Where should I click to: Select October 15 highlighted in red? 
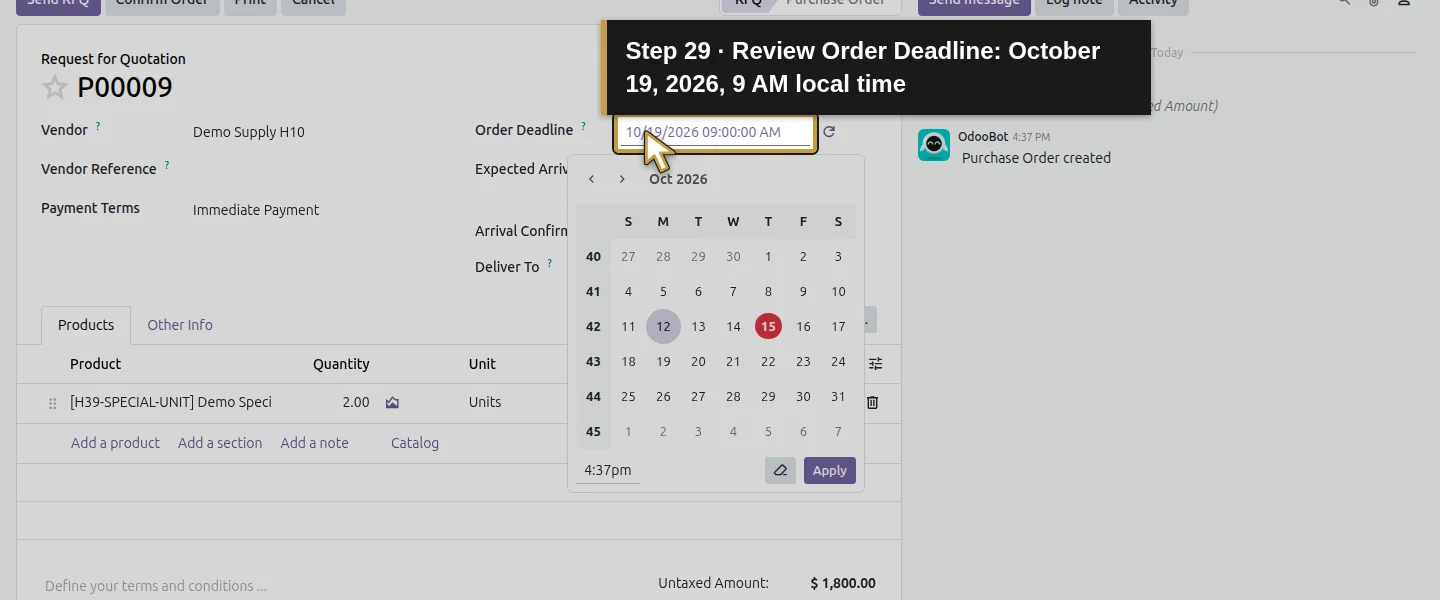(768, 327)
